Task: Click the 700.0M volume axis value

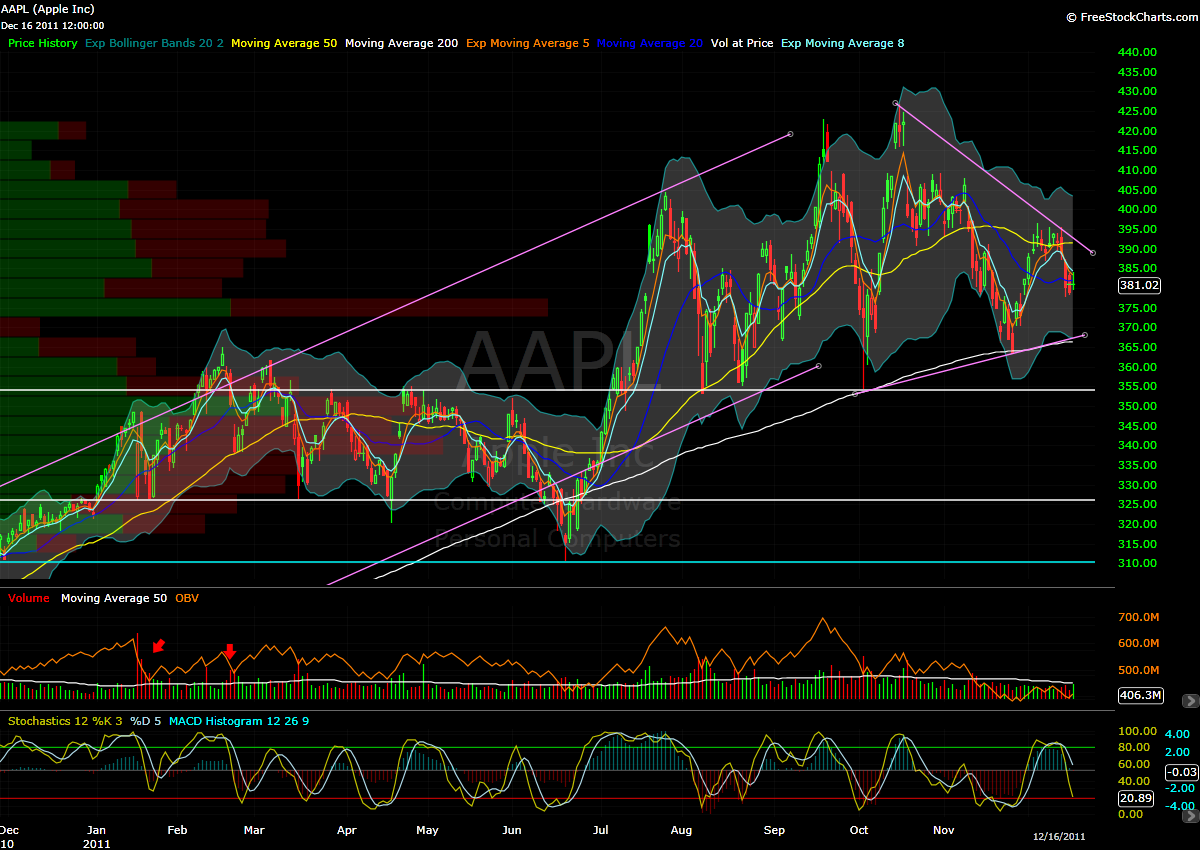Action: pyautogui.click(x=1140, y=618)
